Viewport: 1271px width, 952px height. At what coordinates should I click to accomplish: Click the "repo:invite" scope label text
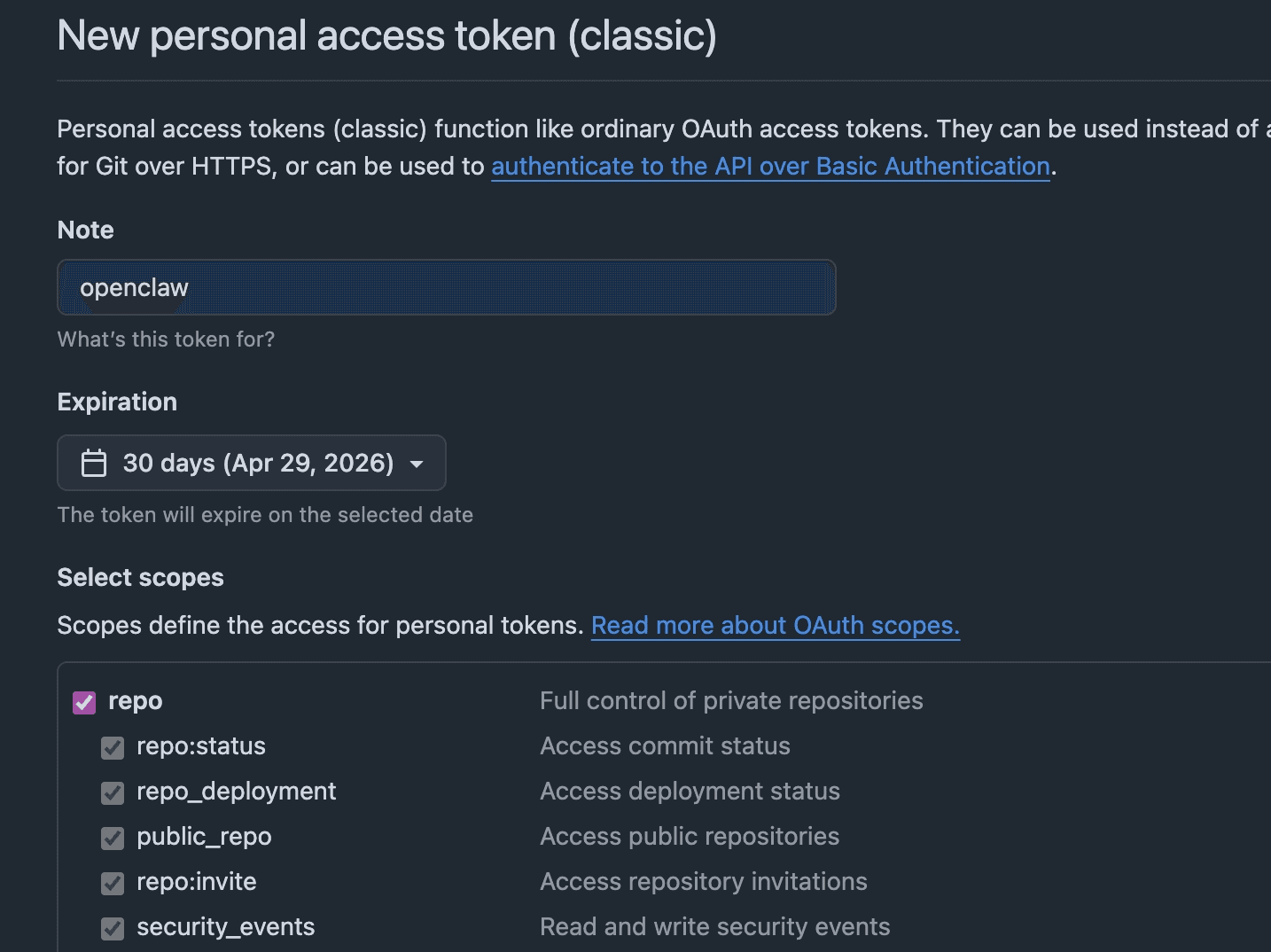196,882
